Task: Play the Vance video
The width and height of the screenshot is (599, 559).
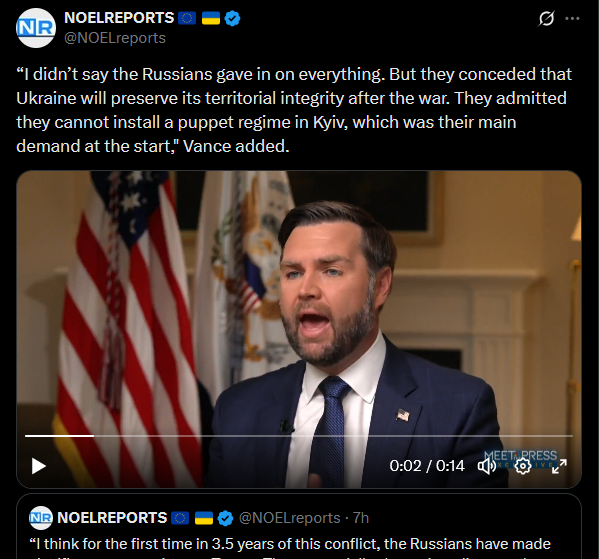Action: [x=39, y=466]
